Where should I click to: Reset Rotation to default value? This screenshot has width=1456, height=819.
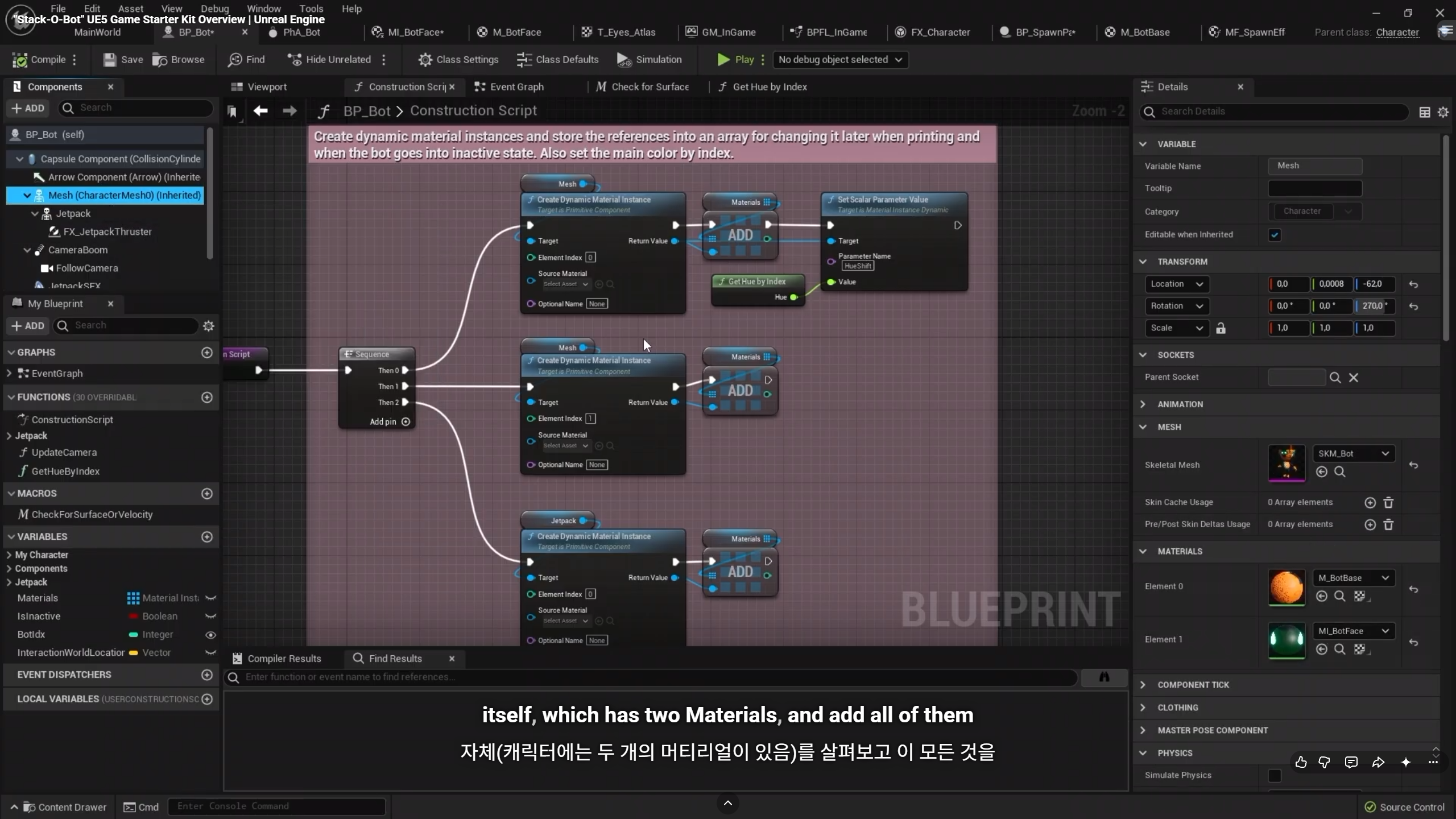point(1413,307)
